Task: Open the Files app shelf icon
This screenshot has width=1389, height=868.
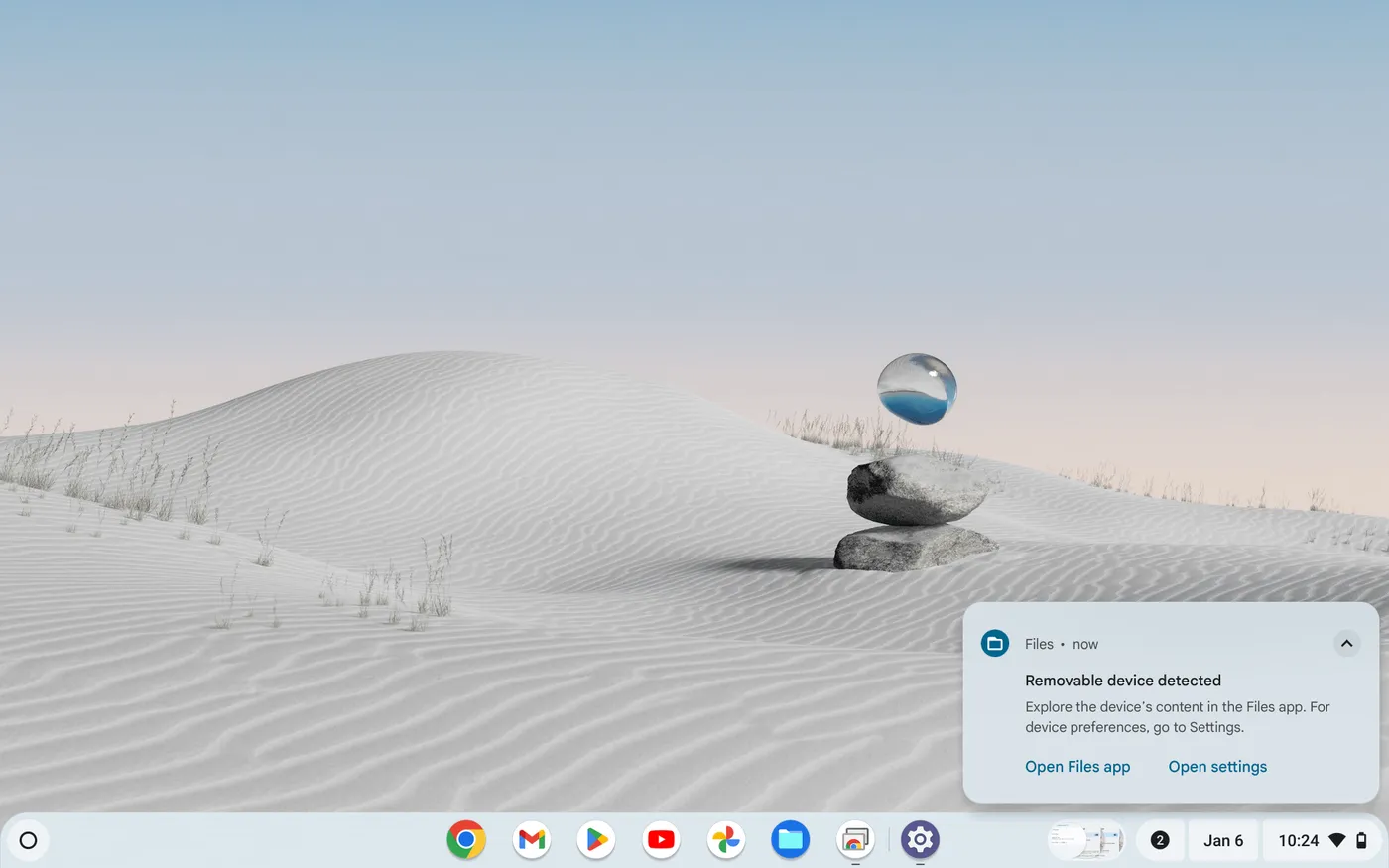Action: 791,840
